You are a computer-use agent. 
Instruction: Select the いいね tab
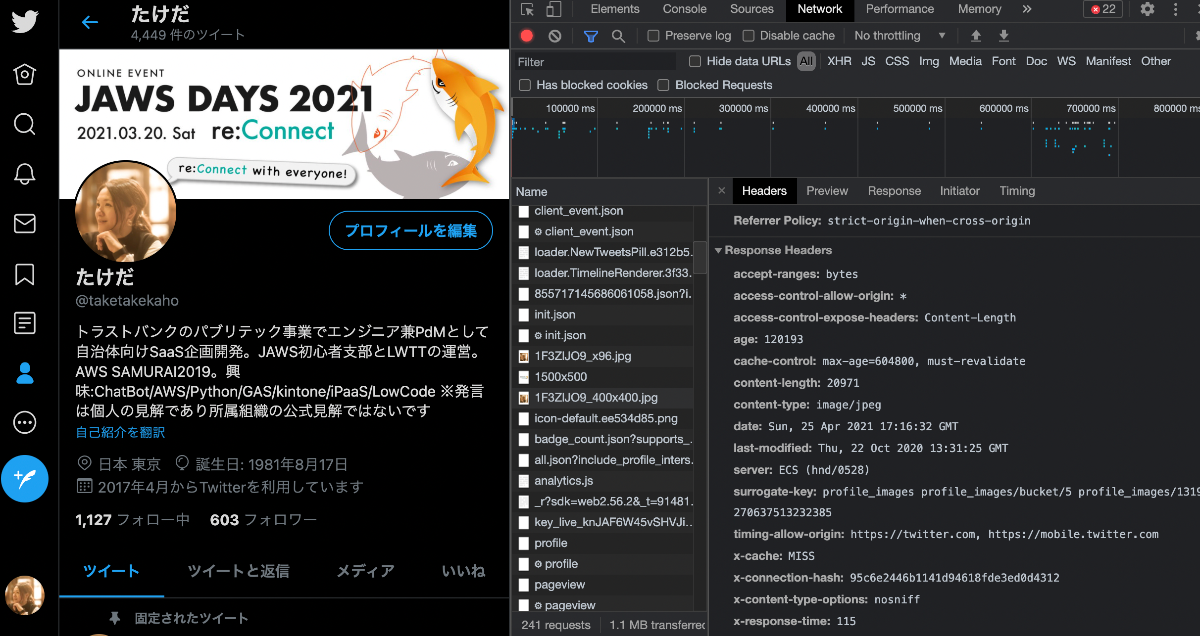[x=463, y=571]
